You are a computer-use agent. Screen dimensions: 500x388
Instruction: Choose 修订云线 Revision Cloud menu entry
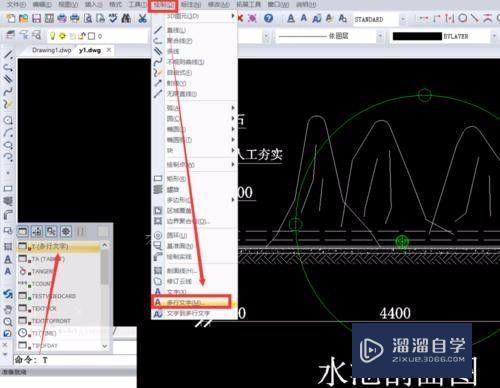pos(195,281)
